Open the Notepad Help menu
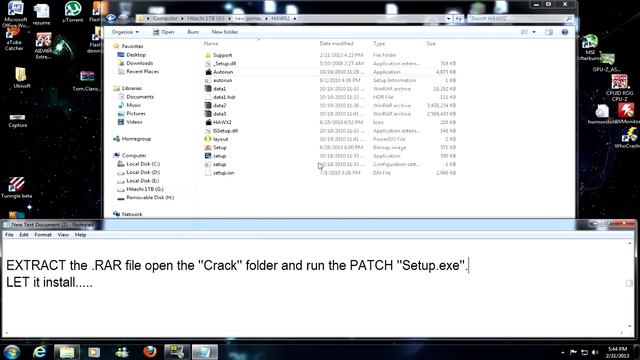The image size is (640, 360). pos(80,235)
